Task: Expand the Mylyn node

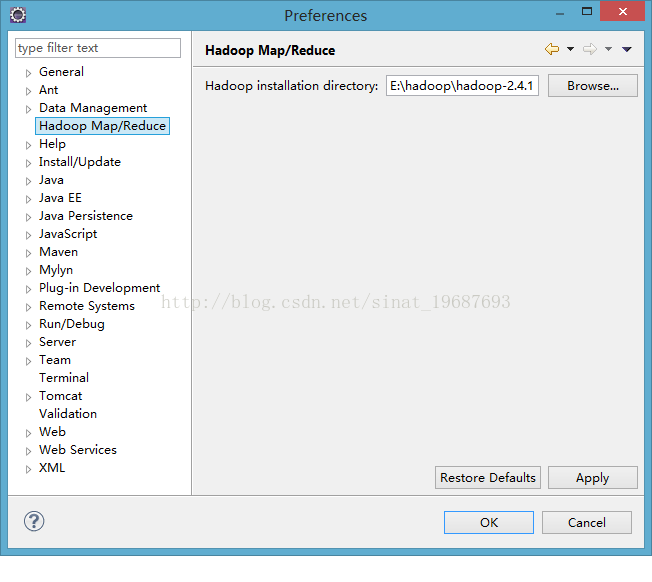Action: [28, 271]
